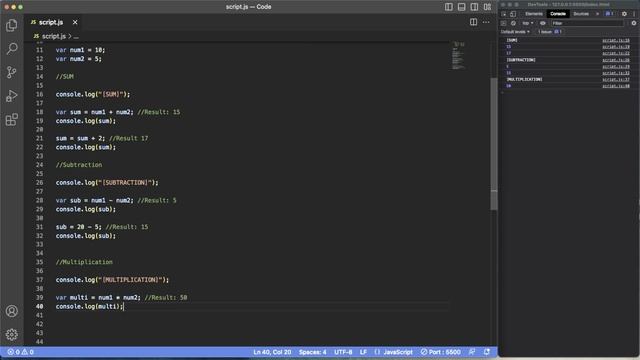Viewport: 640px width, 360px height.
Task: Toggle live expression eye icon
Action: 542,23
